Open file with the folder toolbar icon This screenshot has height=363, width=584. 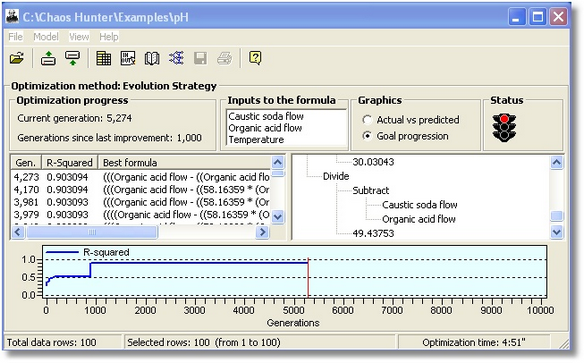17,58
